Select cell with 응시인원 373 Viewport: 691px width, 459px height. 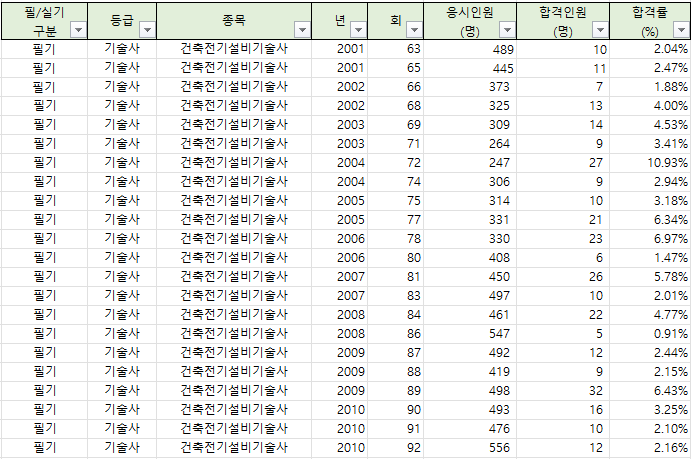pyautogui.click(x=470, y=87)
